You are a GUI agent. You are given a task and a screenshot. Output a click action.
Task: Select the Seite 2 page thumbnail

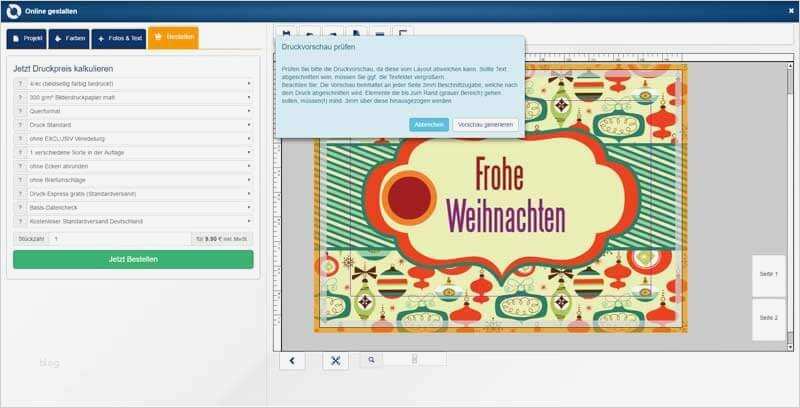[x=768, y=319]
